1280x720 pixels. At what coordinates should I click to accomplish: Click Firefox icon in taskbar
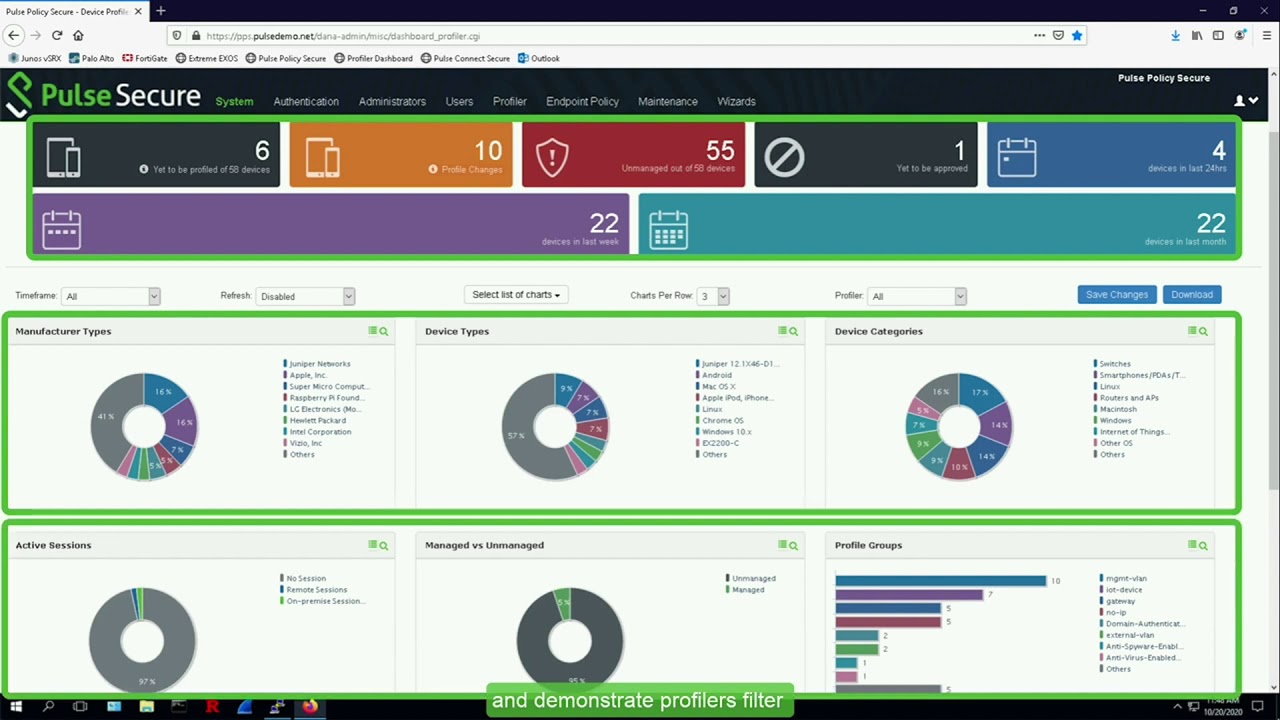pos(310,707)
